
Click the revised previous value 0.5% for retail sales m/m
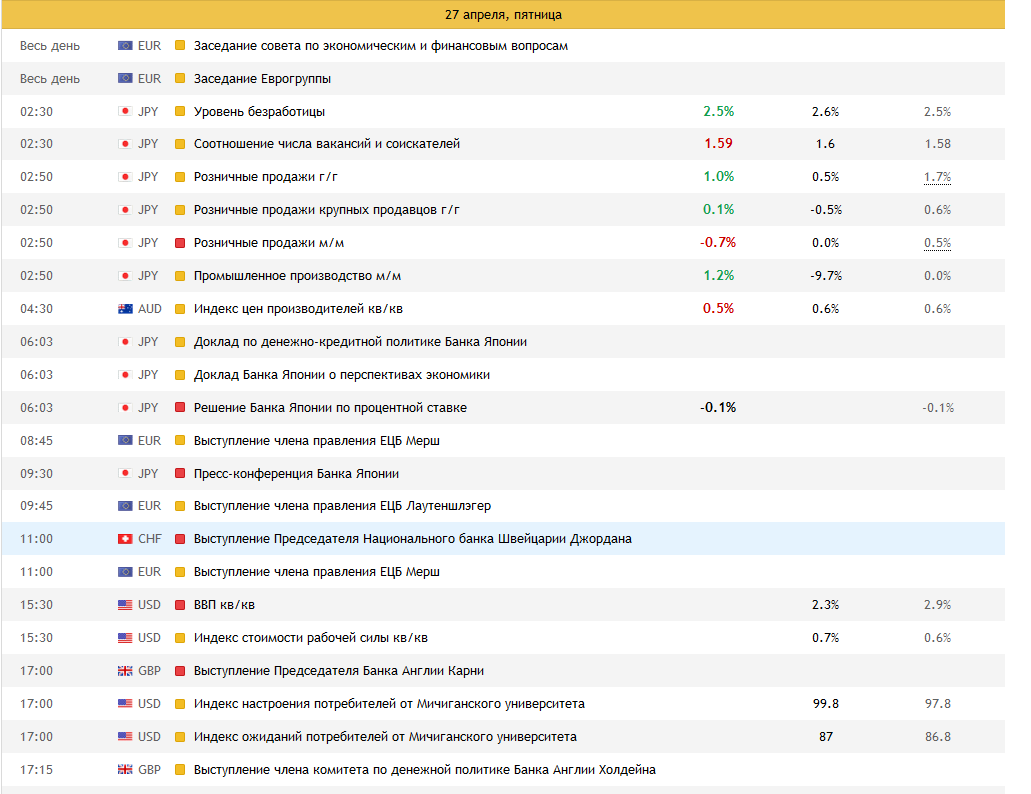coord(938,243)
